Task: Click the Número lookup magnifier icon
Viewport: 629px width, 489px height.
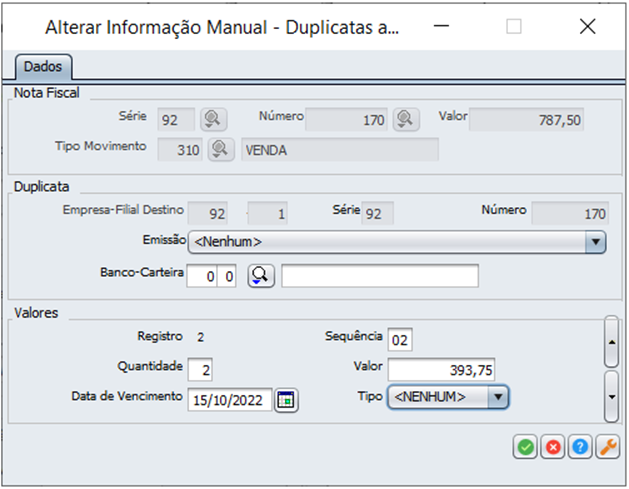Action: coord(404,119)
